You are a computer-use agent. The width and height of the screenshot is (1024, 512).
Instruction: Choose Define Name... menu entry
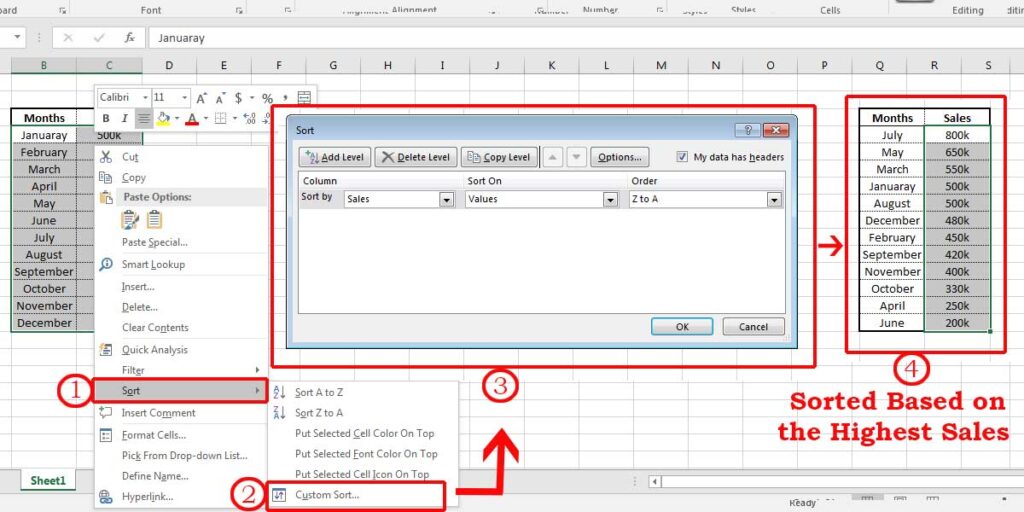point(155,476)
